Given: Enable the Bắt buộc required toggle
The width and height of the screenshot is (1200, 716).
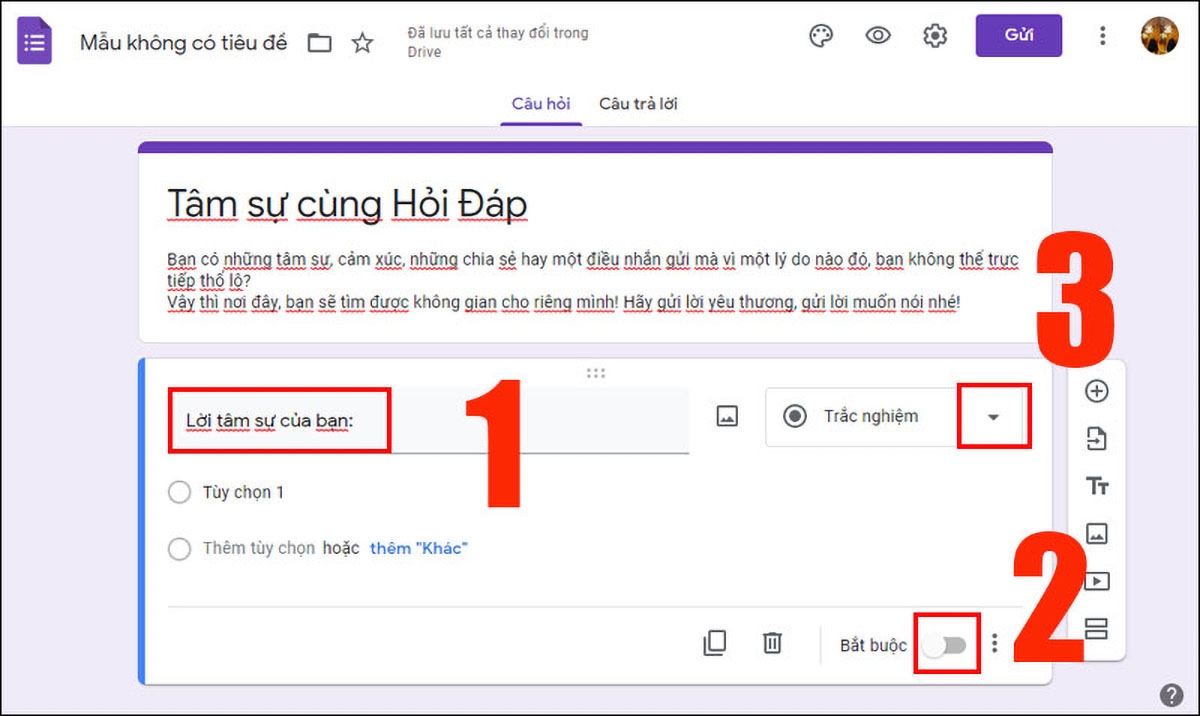Looking at the screenshot, I should 946,644.
